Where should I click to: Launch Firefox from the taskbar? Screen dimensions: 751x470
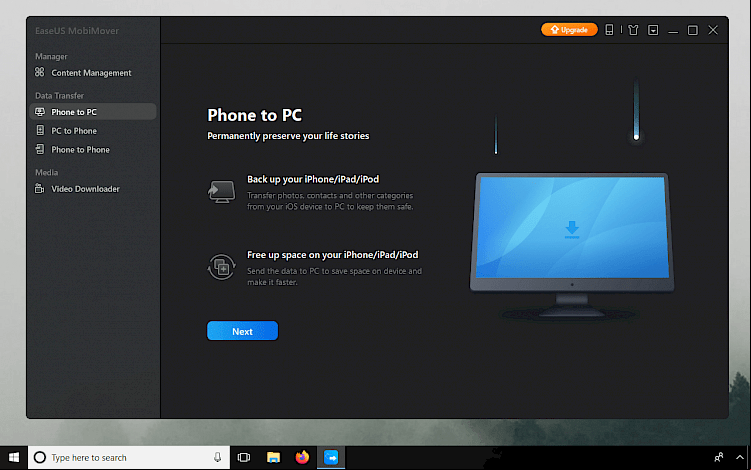pos(302,458)
